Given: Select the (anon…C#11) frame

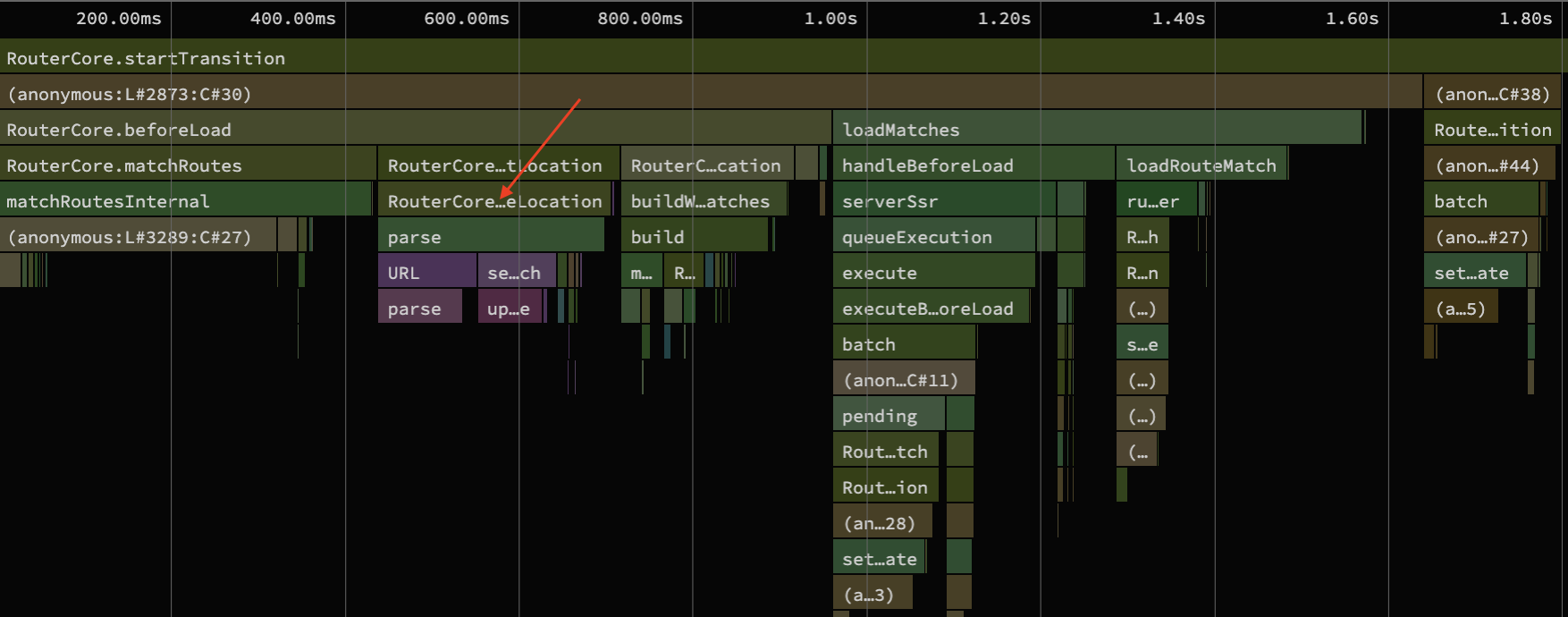Looking at the screenshot, I should tap(903, 379).
